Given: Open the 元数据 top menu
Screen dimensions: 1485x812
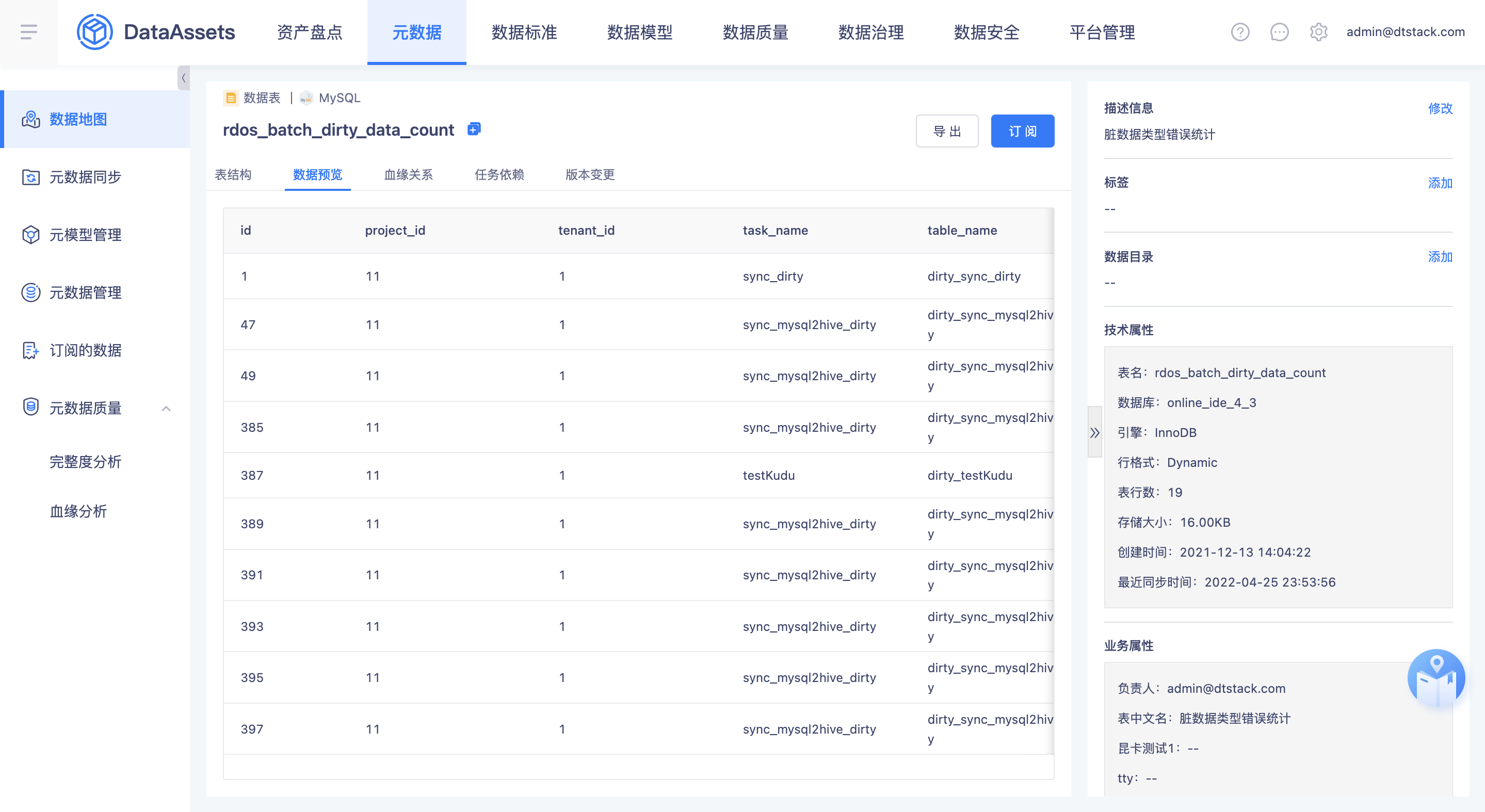Looking at the screenshot, I should pyautogui.click(x=417, y=33).
